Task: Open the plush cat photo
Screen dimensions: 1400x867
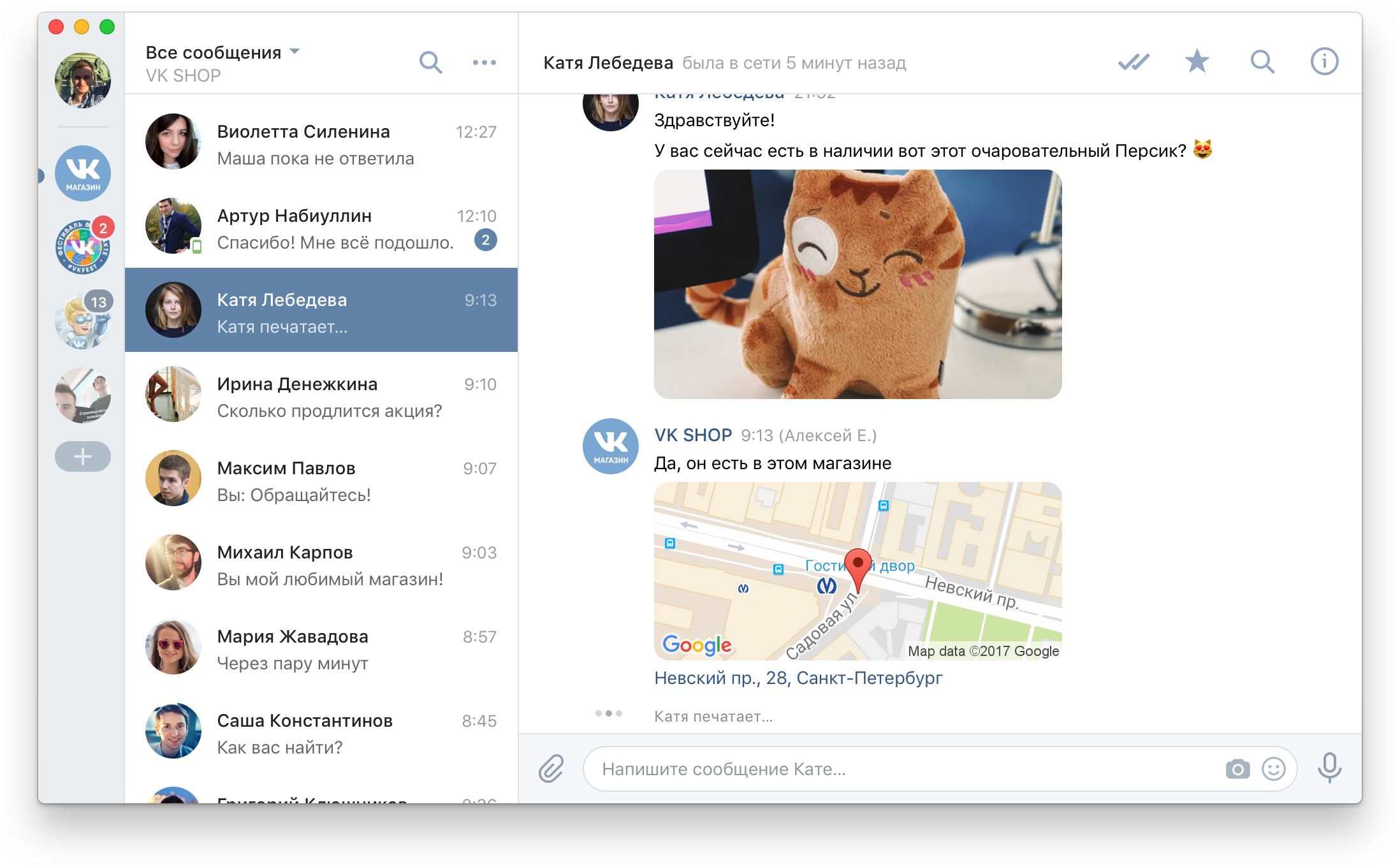Action: tap(857, 284)
